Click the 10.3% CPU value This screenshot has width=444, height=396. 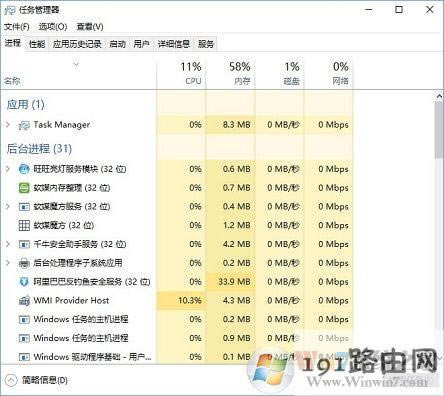click(x=190, y=301)
